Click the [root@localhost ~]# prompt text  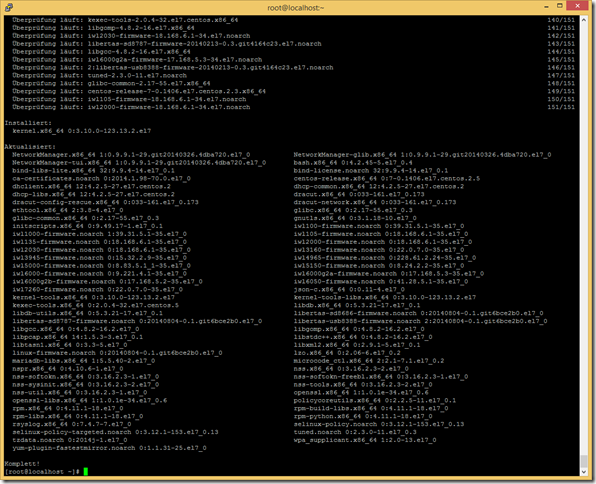coord(42,472)
